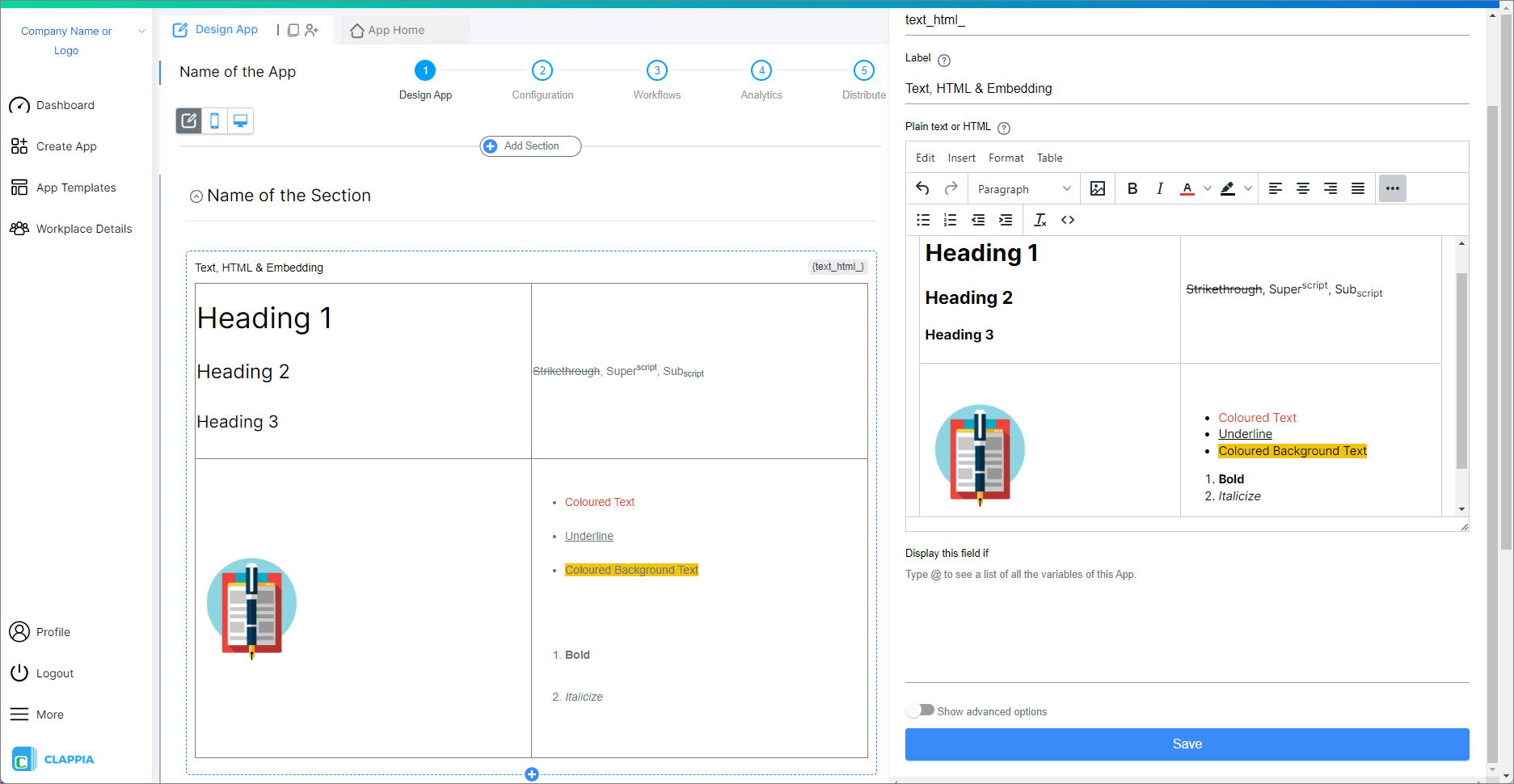Screen dimensions: 1514x784
Task: Click the undo icon in the editor toolbar
Action: 922,188
